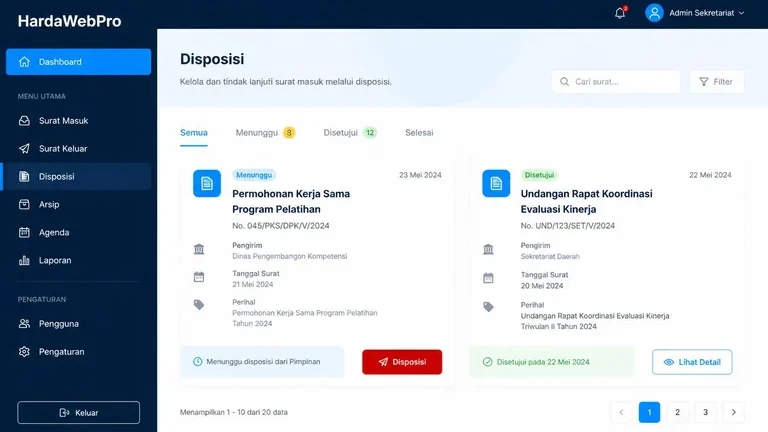
Task: Click the calendar icon beside 21 Mei 2024
Action: click(x=199, y=277)
